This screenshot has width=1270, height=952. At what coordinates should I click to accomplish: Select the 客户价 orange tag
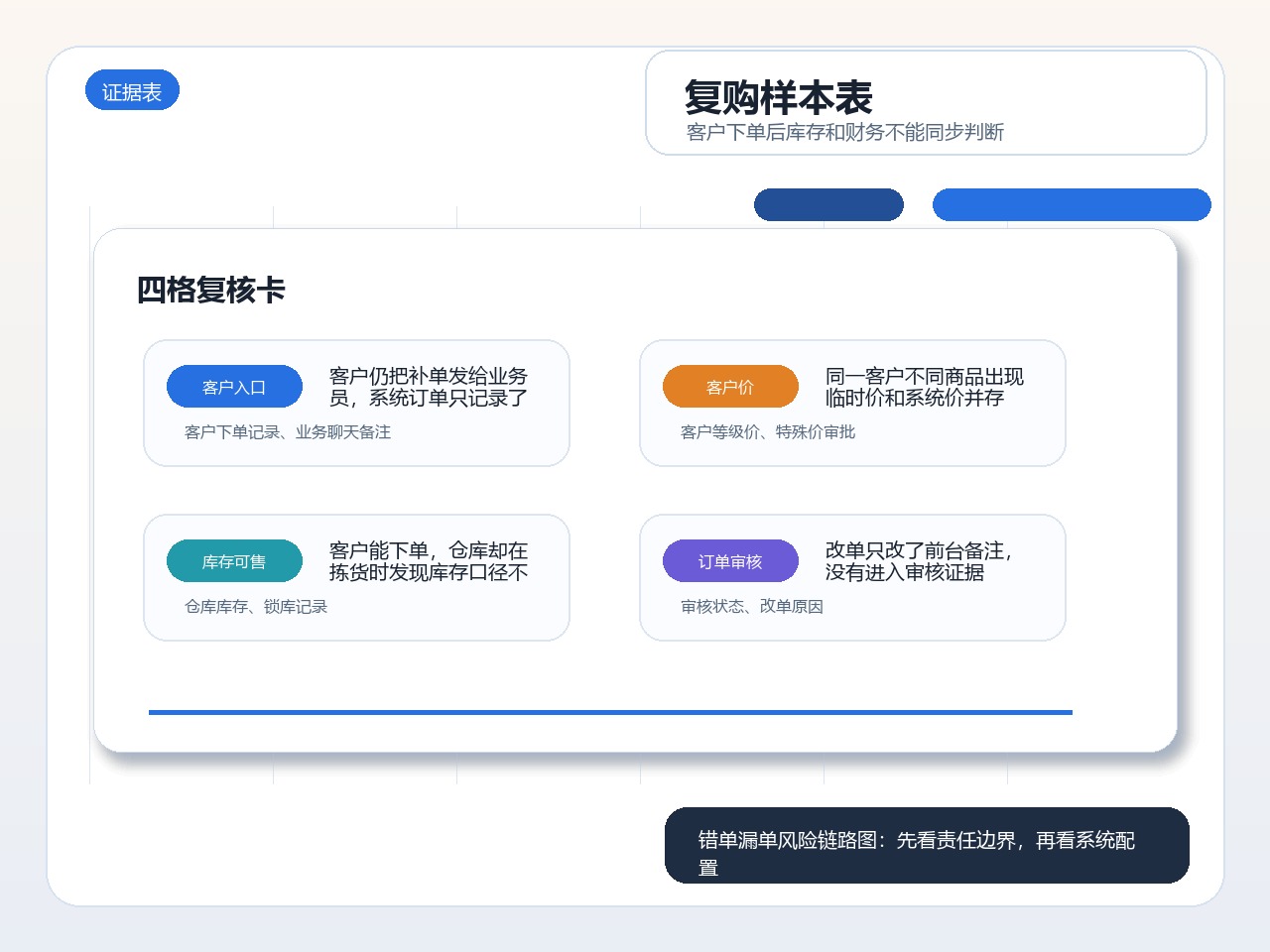click(x=730, y=387)
